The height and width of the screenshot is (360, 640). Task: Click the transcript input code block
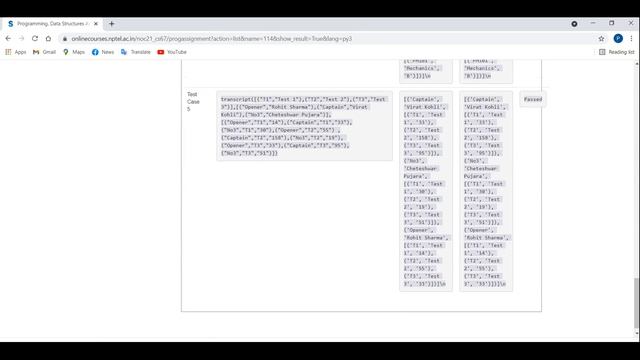coord(304,126)
